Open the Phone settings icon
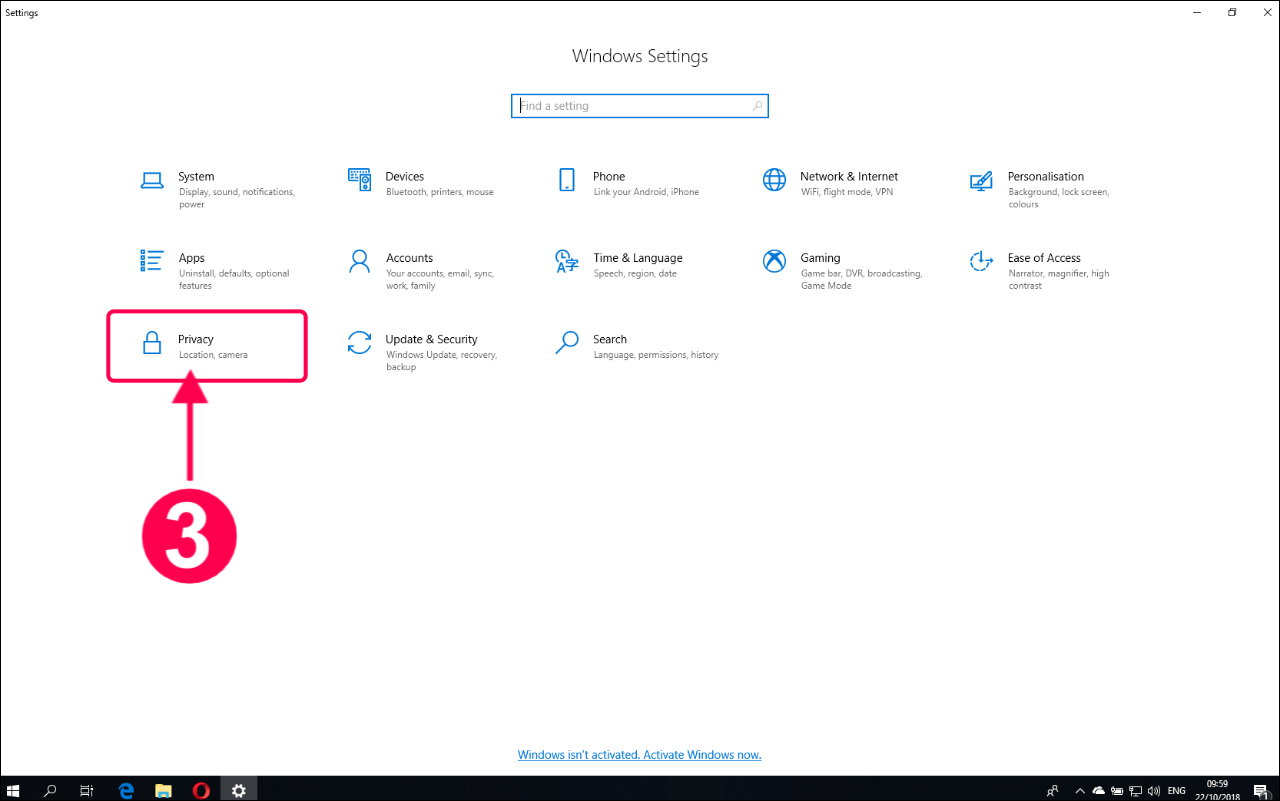Viewport: 1280px width, 801px height. click(567, 180)
